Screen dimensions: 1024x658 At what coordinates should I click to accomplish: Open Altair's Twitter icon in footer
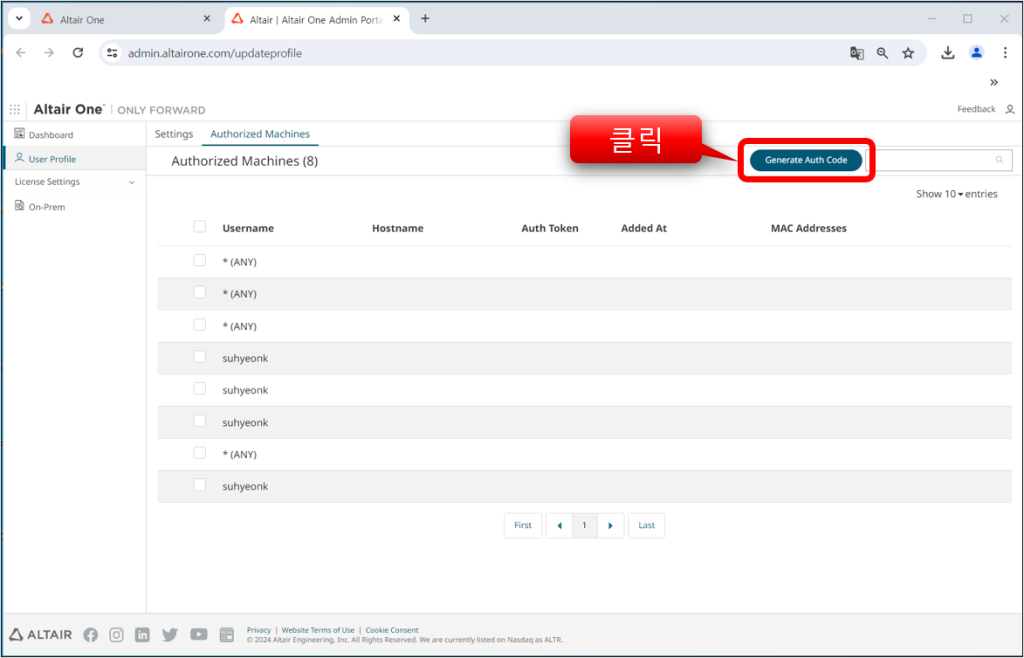[170, 634]
